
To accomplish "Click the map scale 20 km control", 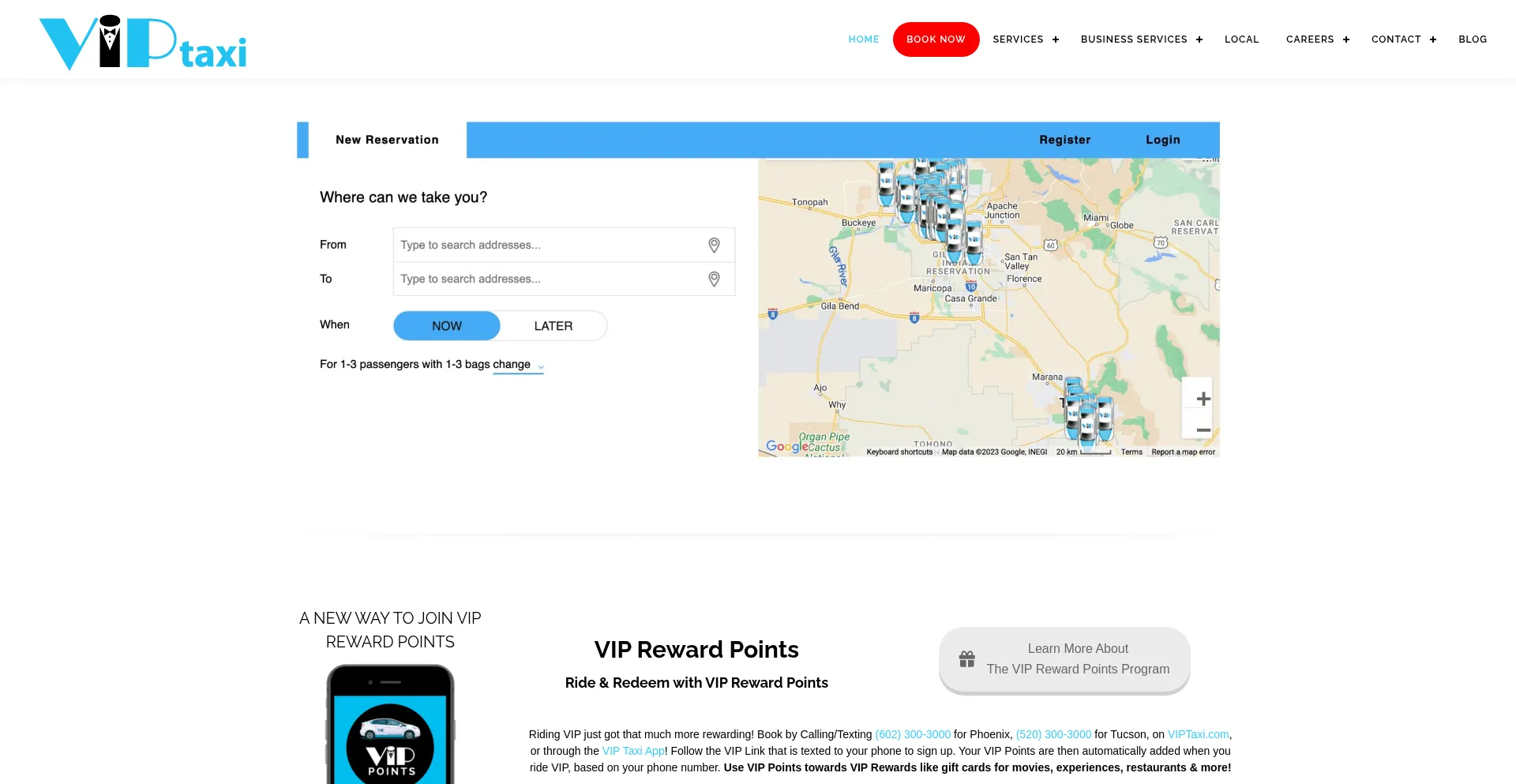I will [1083, 452].
